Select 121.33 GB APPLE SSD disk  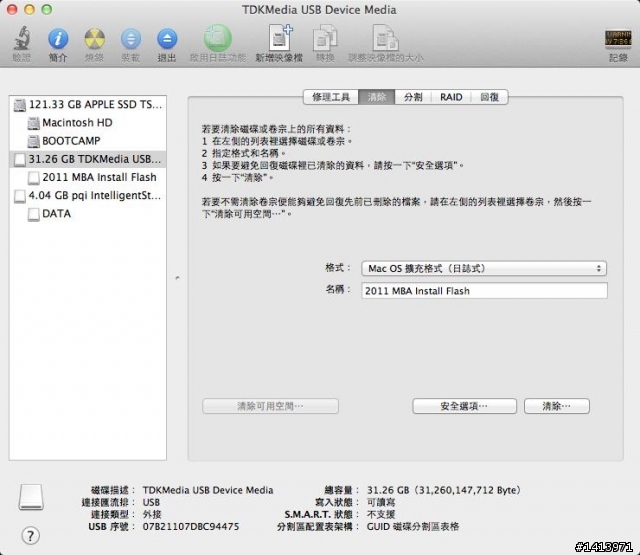88,104
